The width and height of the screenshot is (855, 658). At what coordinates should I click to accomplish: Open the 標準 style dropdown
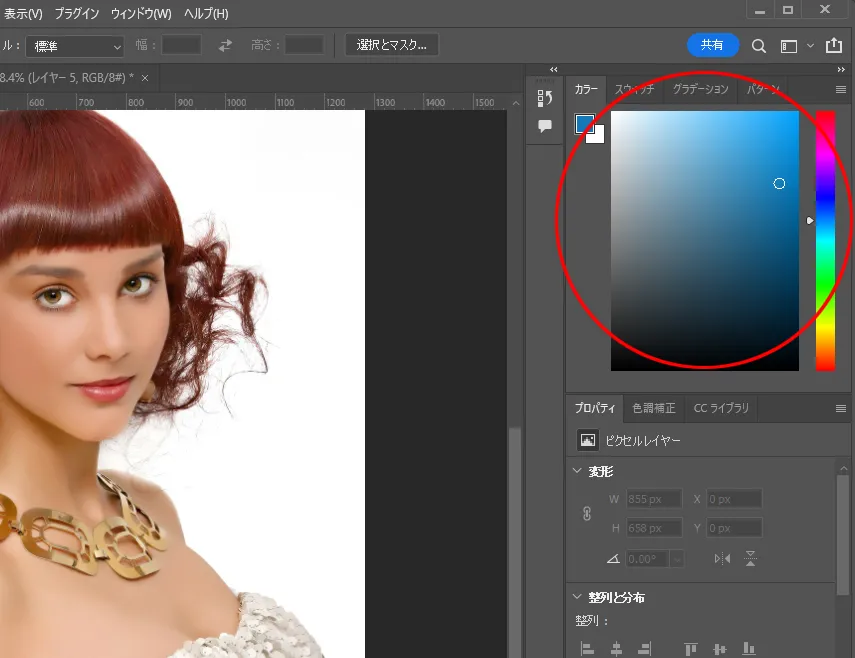[75, 46]
